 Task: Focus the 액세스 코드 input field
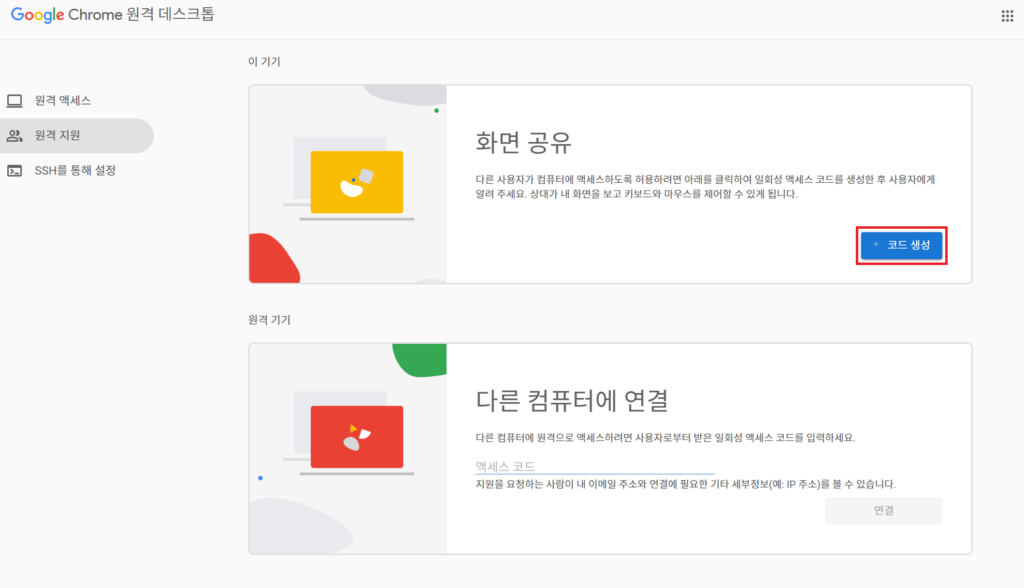pos(594,466)
